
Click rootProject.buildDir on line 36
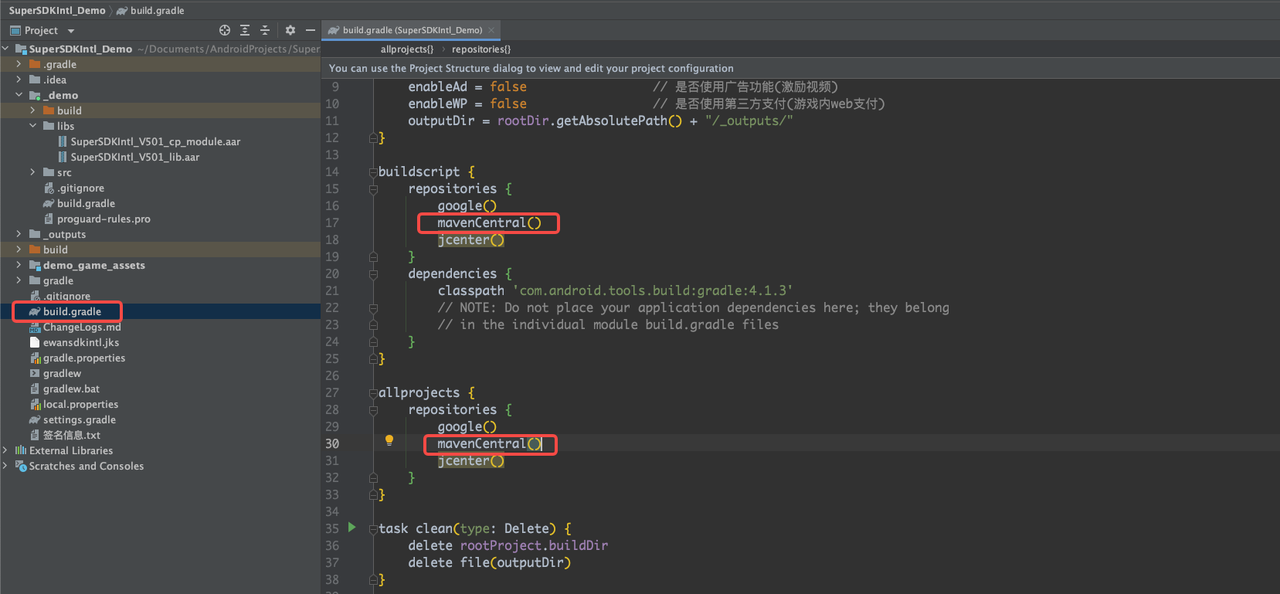[534, 546]
